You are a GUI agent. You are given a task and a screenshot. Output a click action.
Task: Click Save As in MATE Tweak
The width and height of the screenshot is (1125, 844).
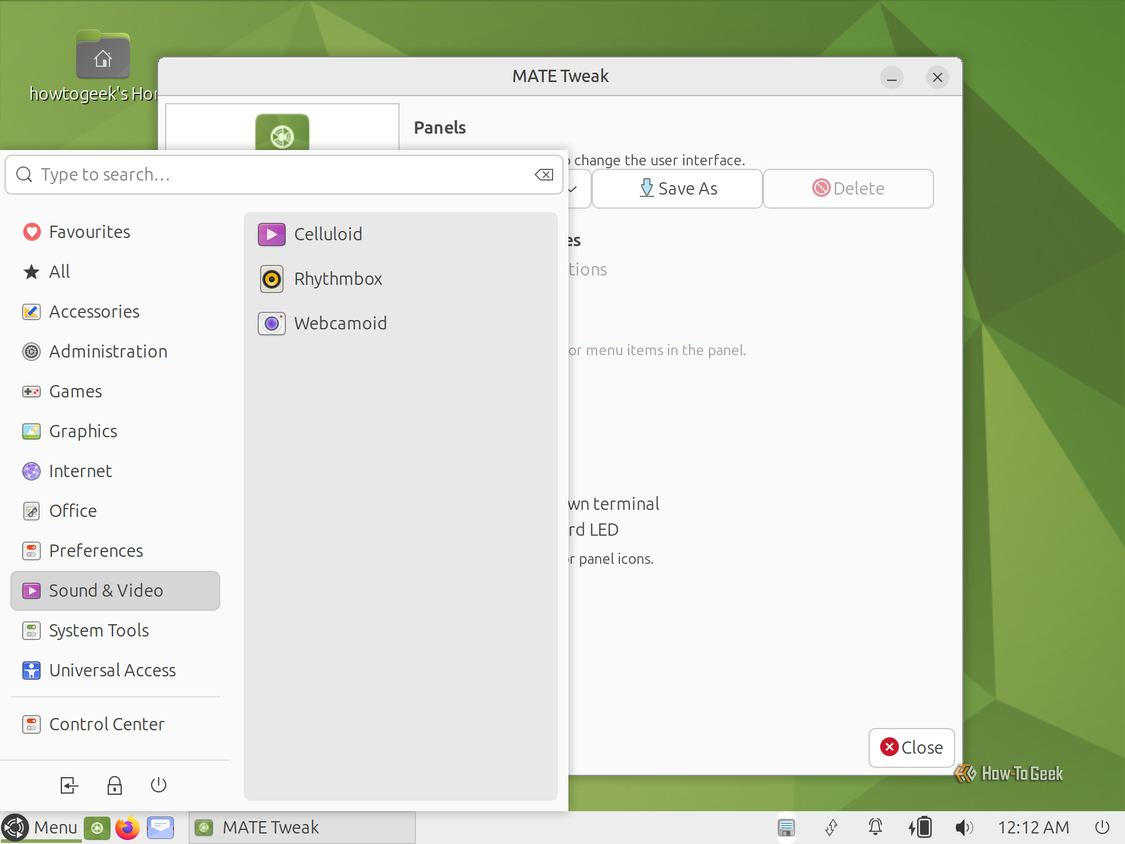tap(677, 189)
